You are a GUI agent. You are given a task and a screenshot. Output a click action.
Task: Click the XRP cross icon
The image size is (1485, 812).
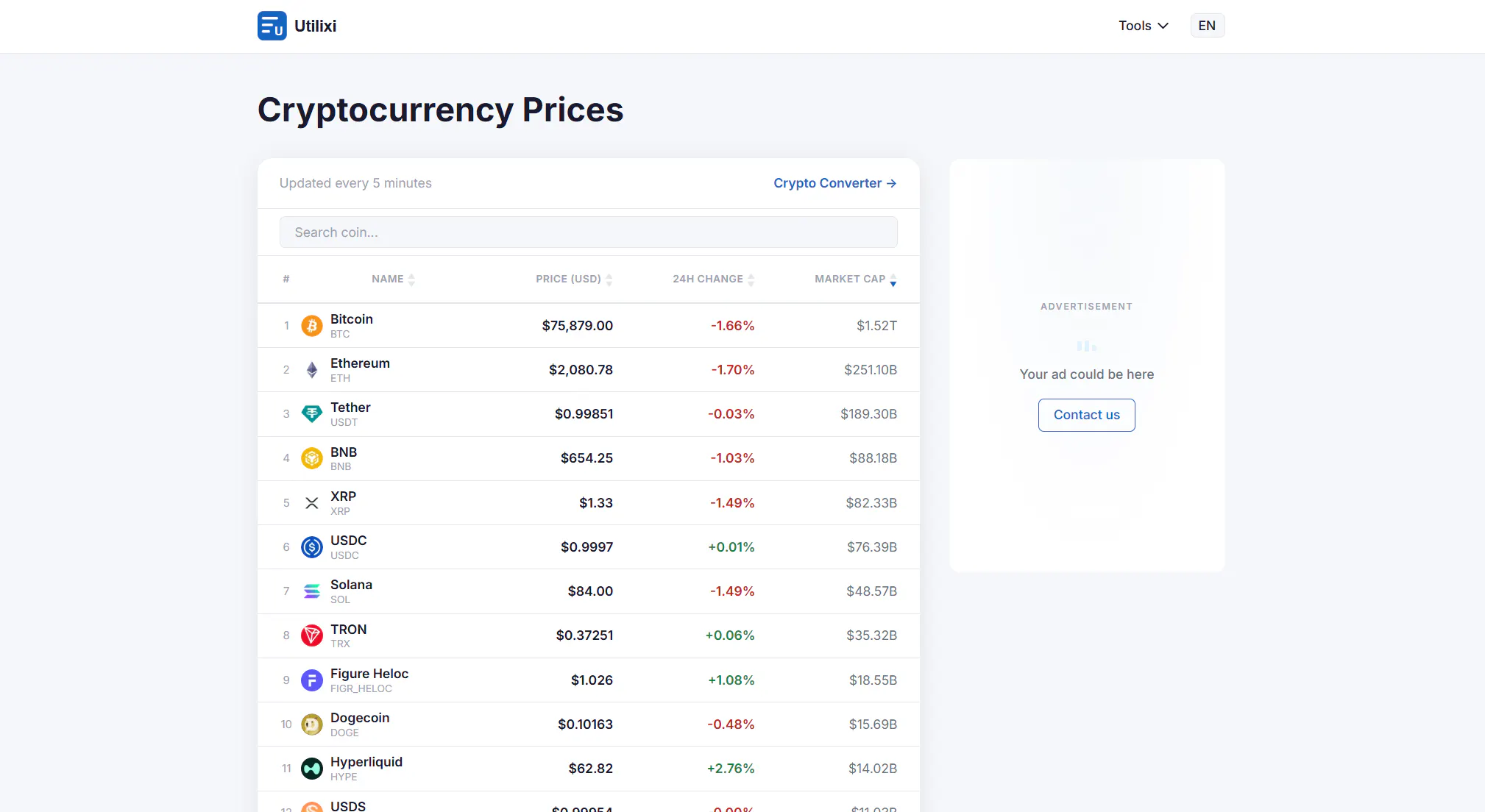pos(312,503)
